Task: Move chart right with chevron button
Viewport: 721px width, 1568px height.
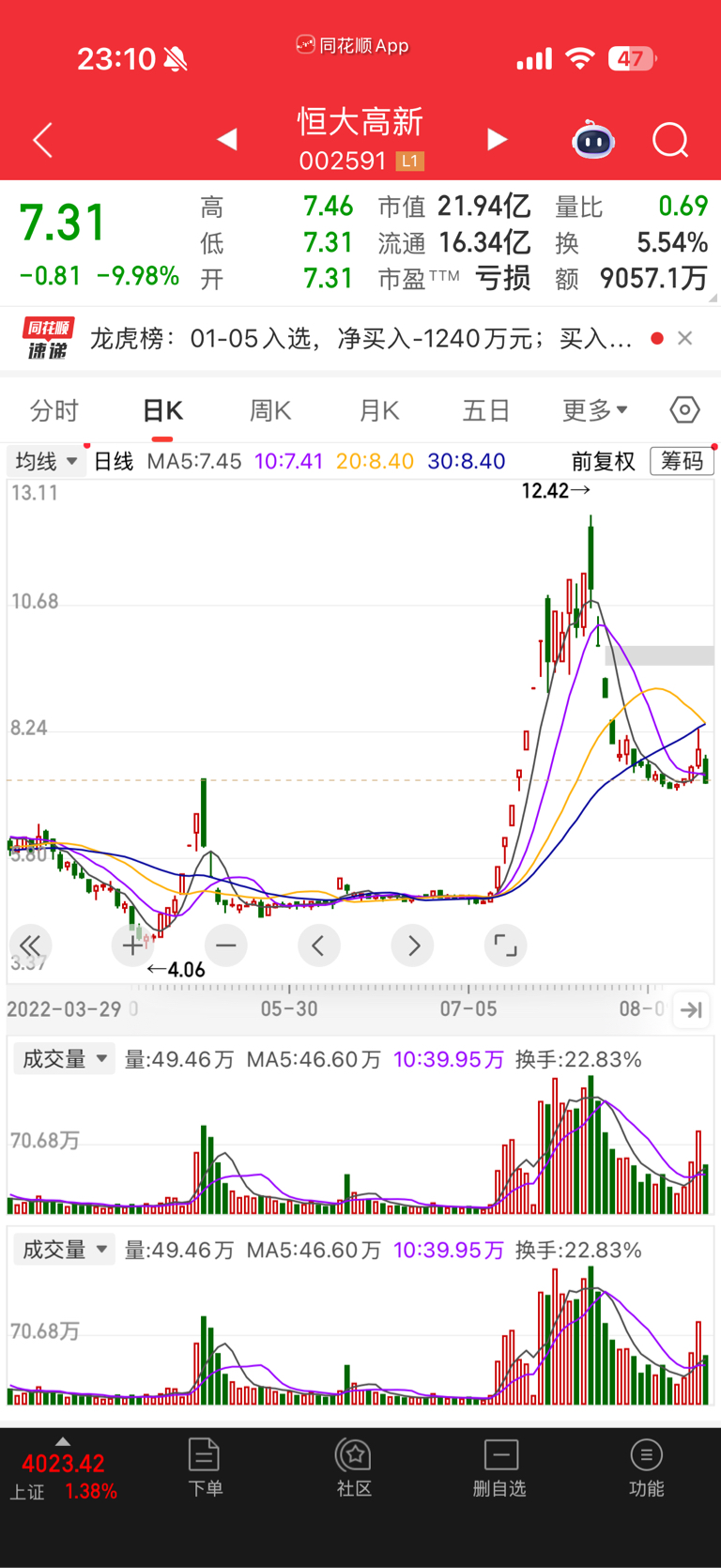Action: pos(413,945)
